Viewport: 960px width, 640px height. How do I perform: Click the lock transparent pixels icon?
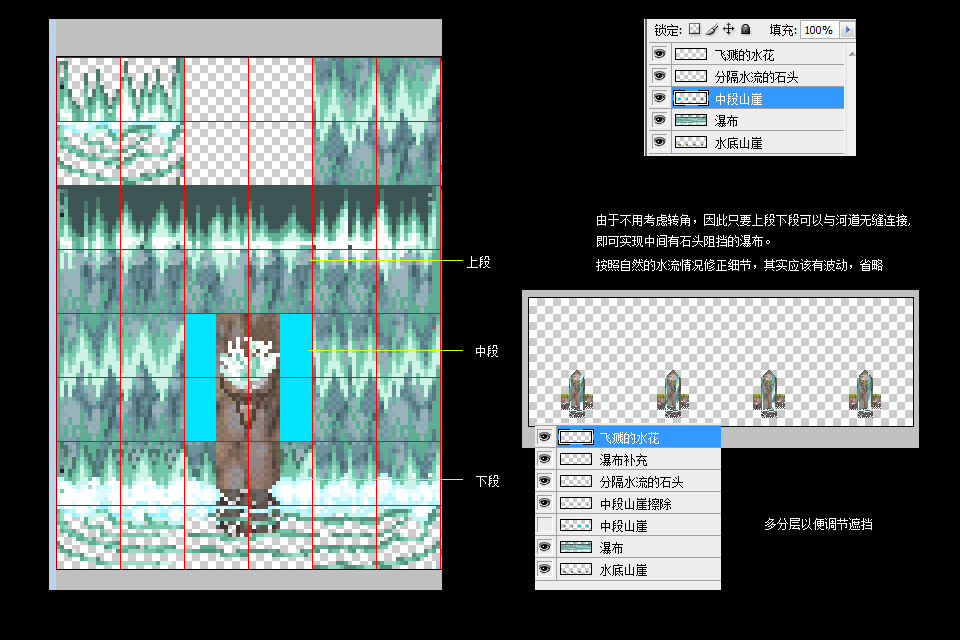pyautogui.click(x=694, y=29)
